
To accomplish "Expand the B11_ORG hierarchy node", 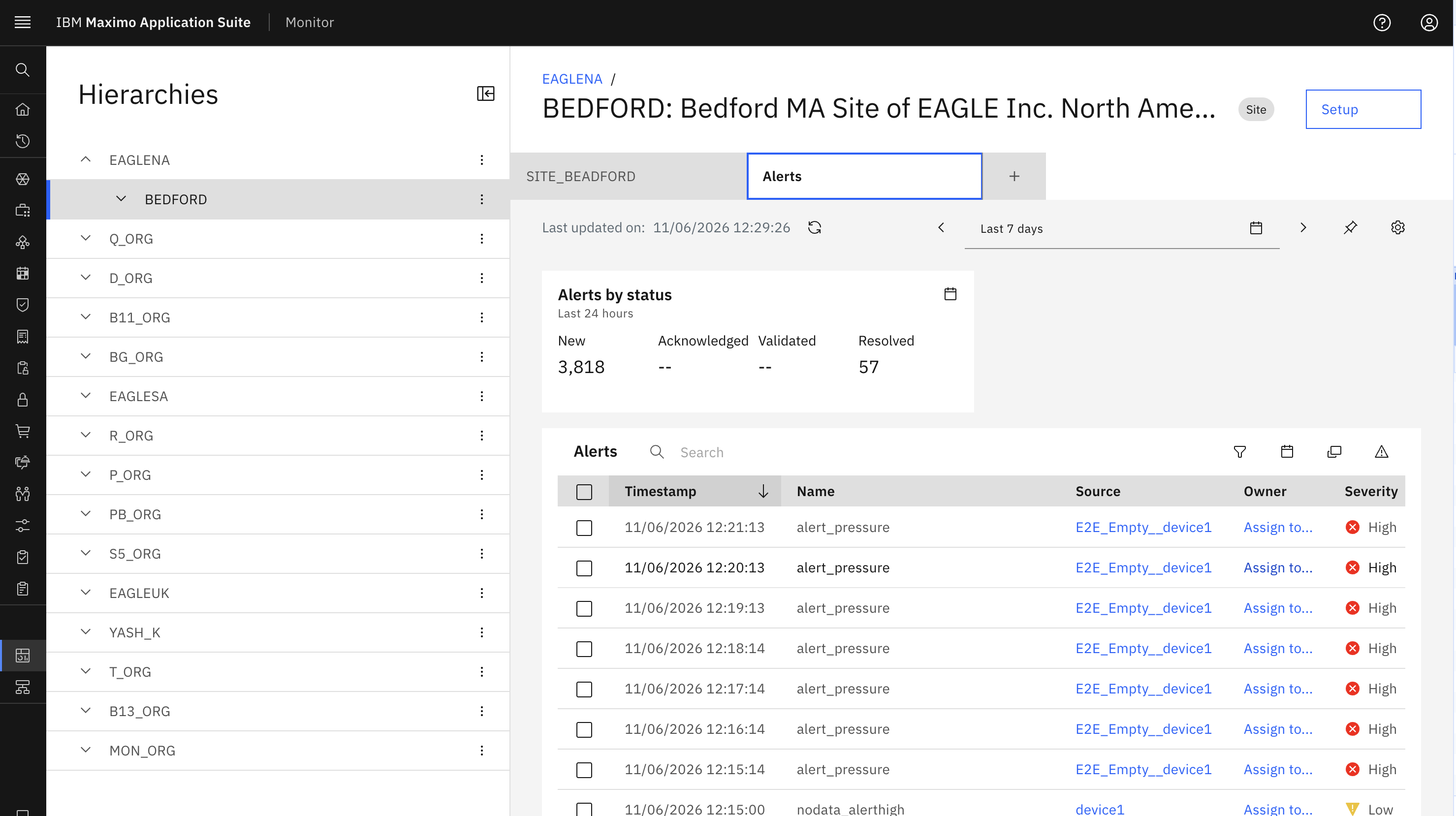I will tap(85, 317).
